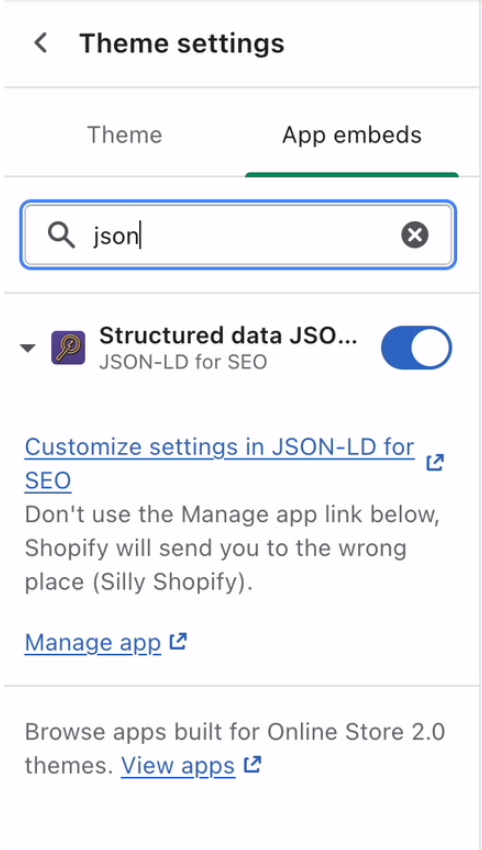Click the magnifying glass search icon
This screenshot has height=850, width=482.
(61, 235)
